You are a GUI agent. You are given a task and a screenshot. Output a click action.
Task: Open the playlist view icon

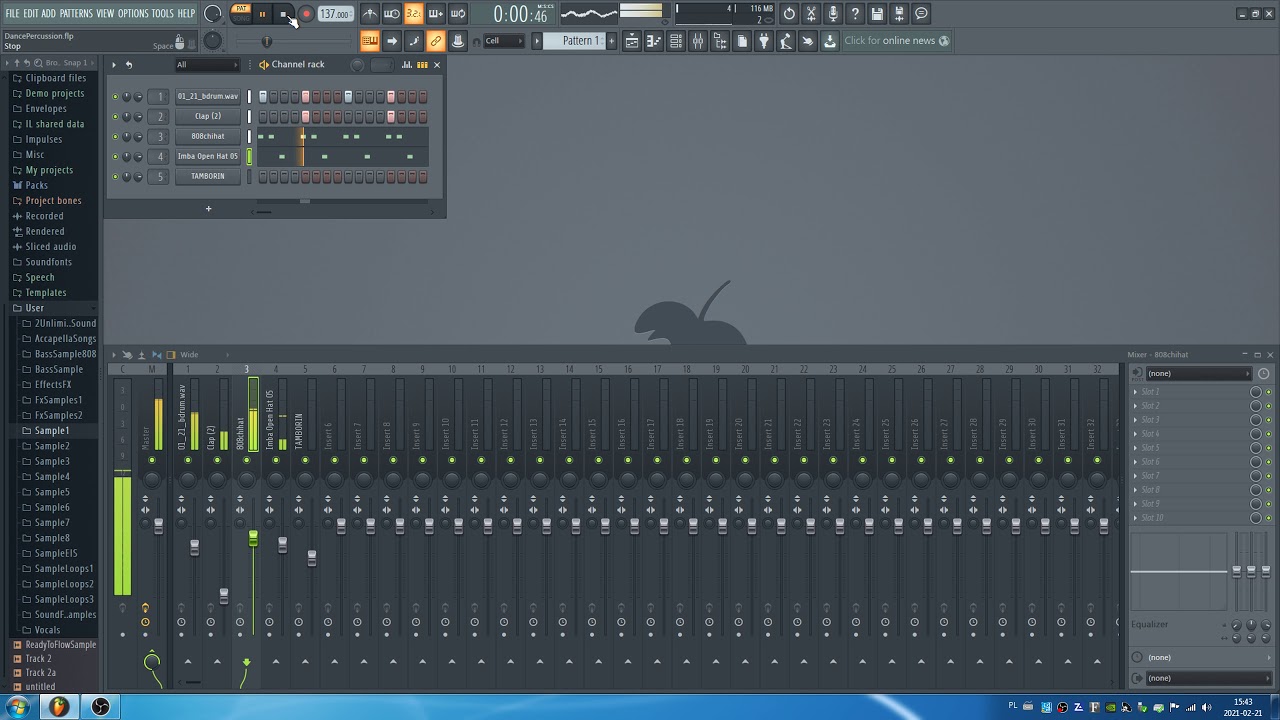click(x=632, y=41)
